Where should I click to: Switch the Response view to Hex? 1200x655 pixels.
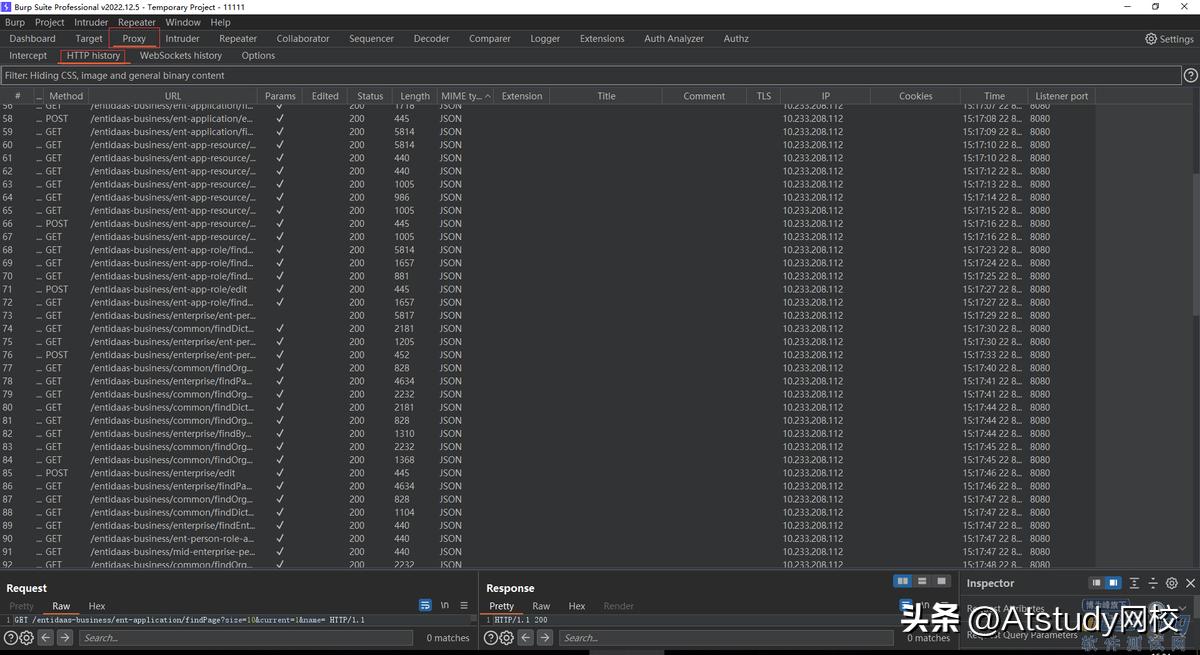tap(576, 605)
